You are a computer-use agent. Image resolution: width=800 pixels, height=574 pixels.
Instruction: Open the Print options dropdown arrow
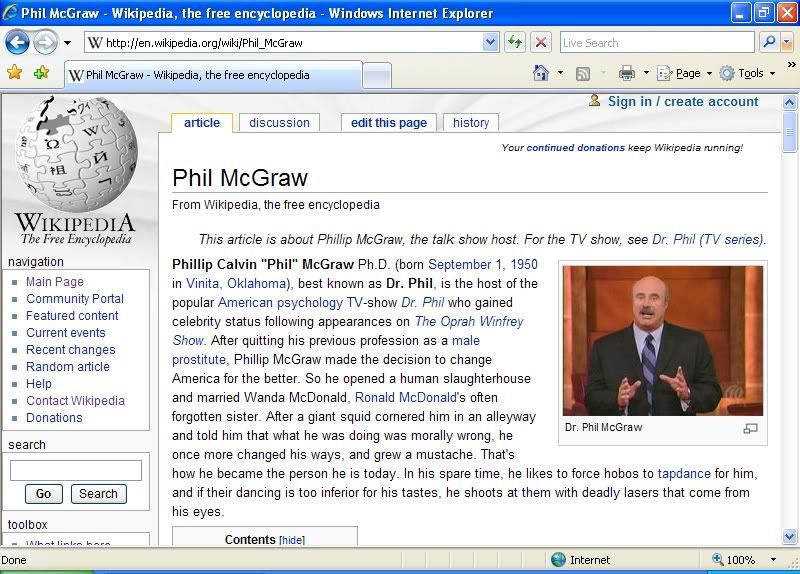click(x=646, y=73)
